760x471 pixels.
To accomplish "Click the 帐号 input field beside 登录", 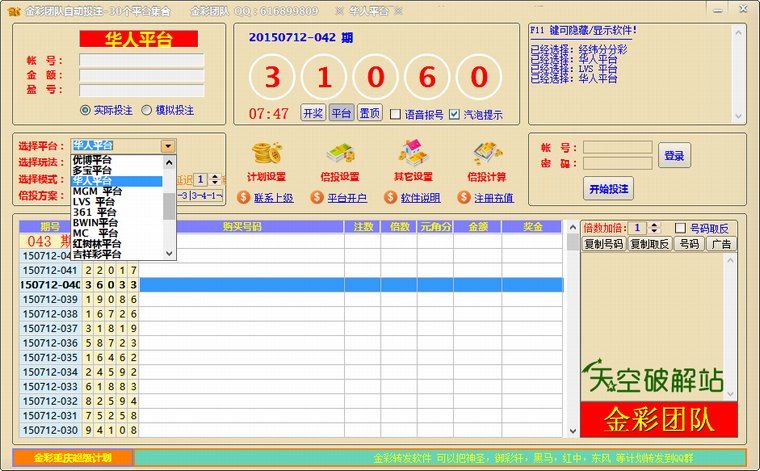I will pyautogui.click(x=617, y=148).
